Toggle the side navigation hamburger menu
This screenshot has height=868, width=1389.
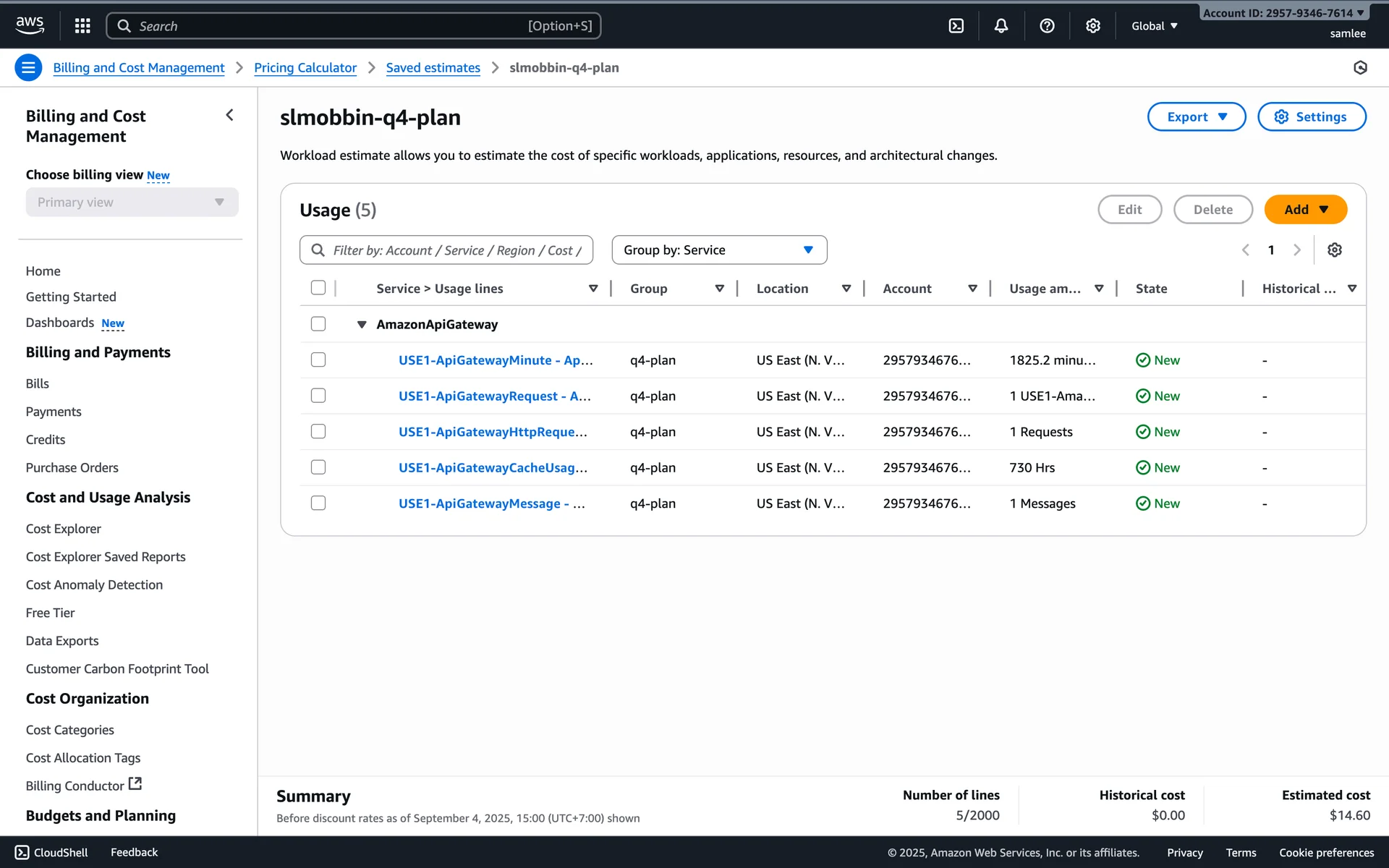click(x=28, y=67)
